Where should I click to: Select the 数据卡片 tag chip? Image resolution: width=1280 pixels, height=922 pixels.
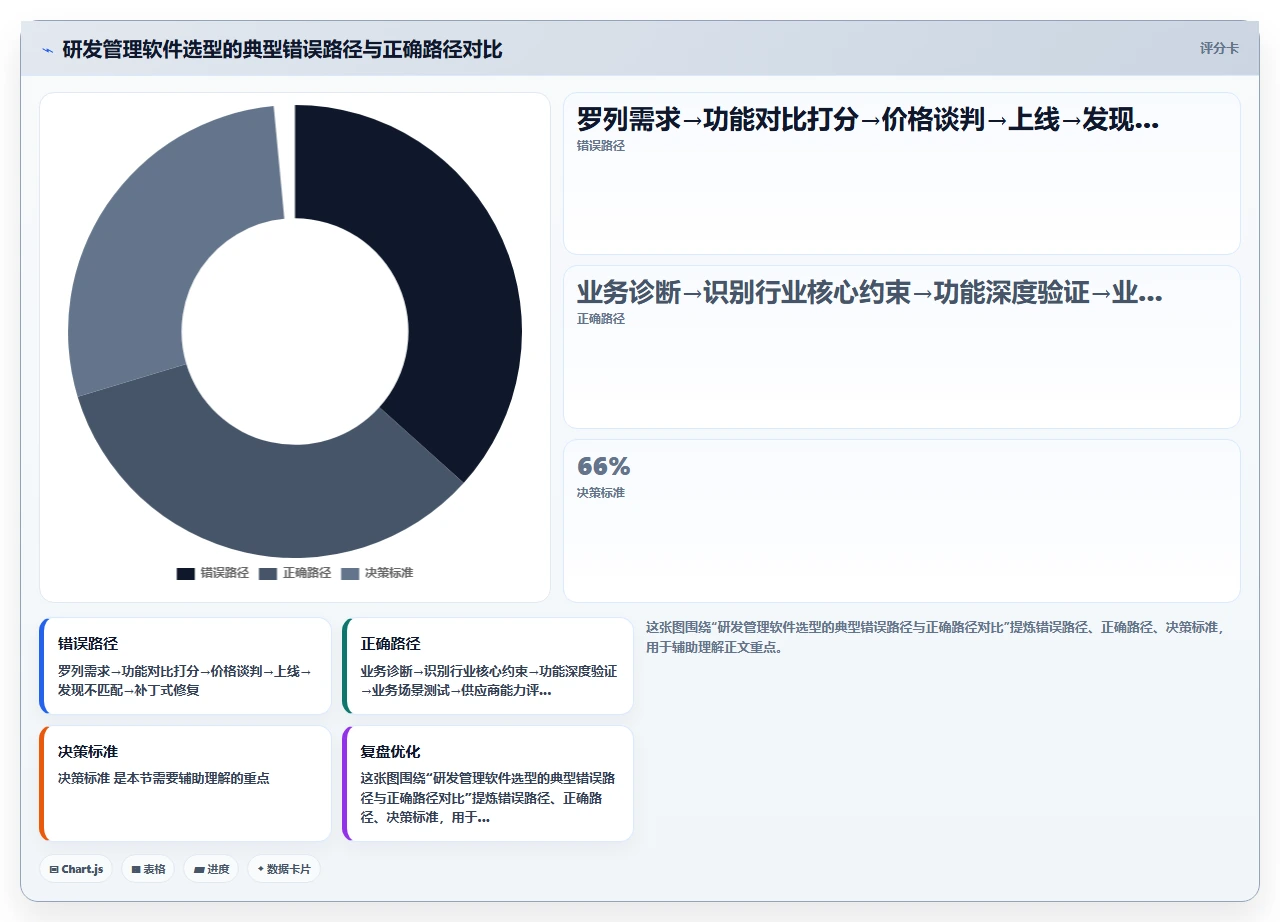[284, 869]
